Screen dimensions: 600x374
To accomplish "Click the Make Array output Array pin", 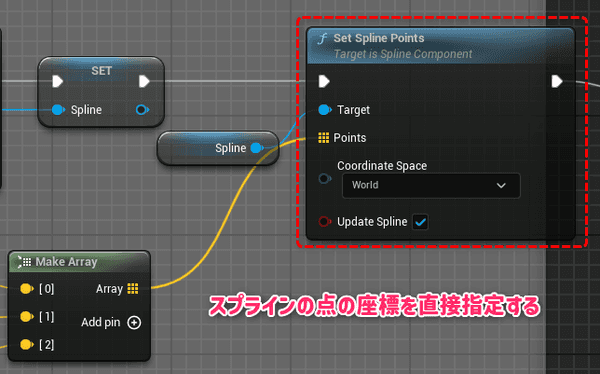I will click(x=133, y=289).
